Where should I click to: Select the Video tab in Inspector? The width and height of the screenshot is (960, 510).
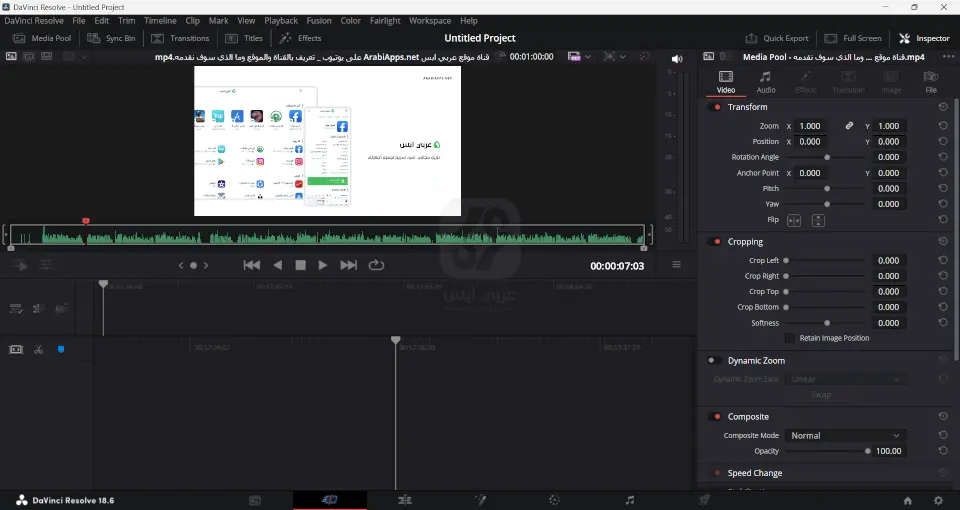point(726,82)
